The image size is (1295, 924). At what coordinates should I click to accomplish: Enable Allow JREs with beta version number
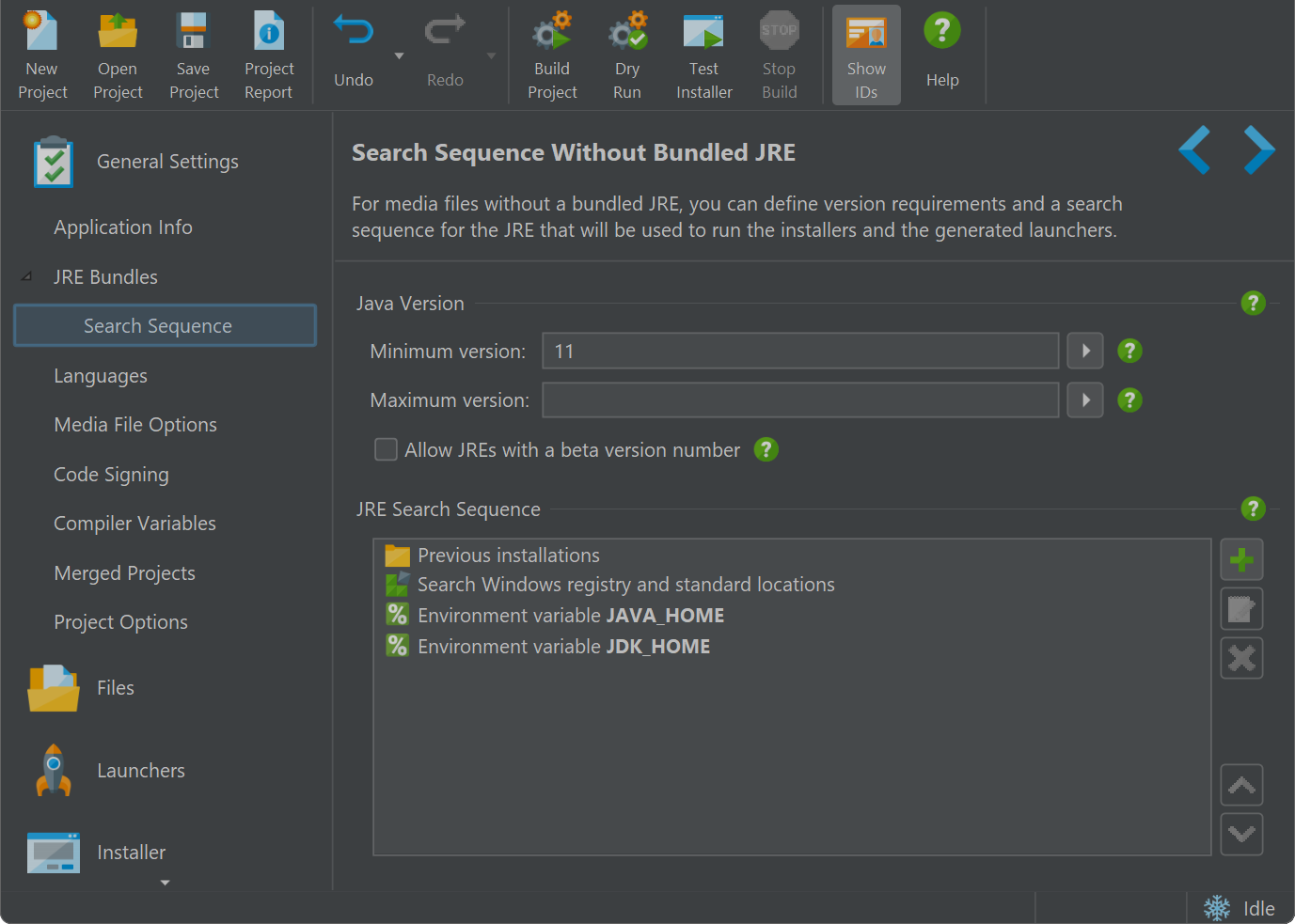[386, 450]
